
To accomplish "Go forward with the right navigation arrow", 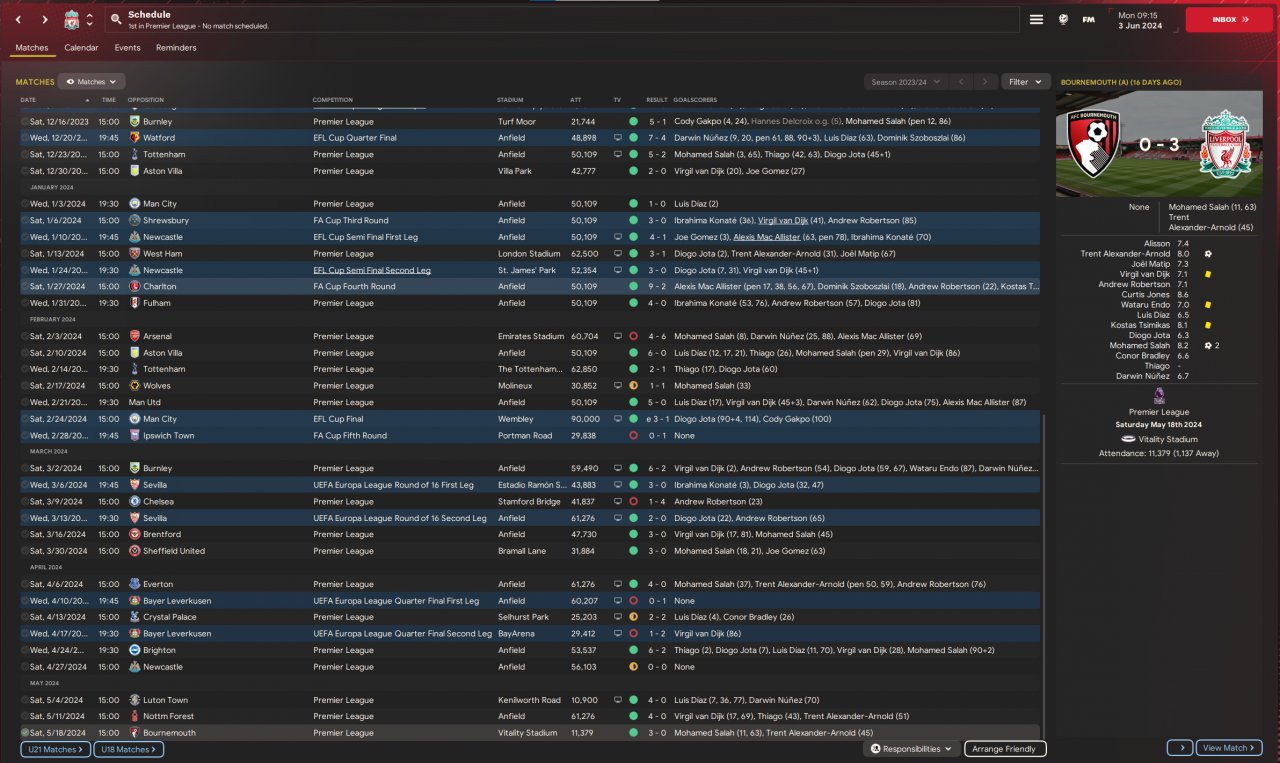I will pyautogui.click(x=45, y=20).
